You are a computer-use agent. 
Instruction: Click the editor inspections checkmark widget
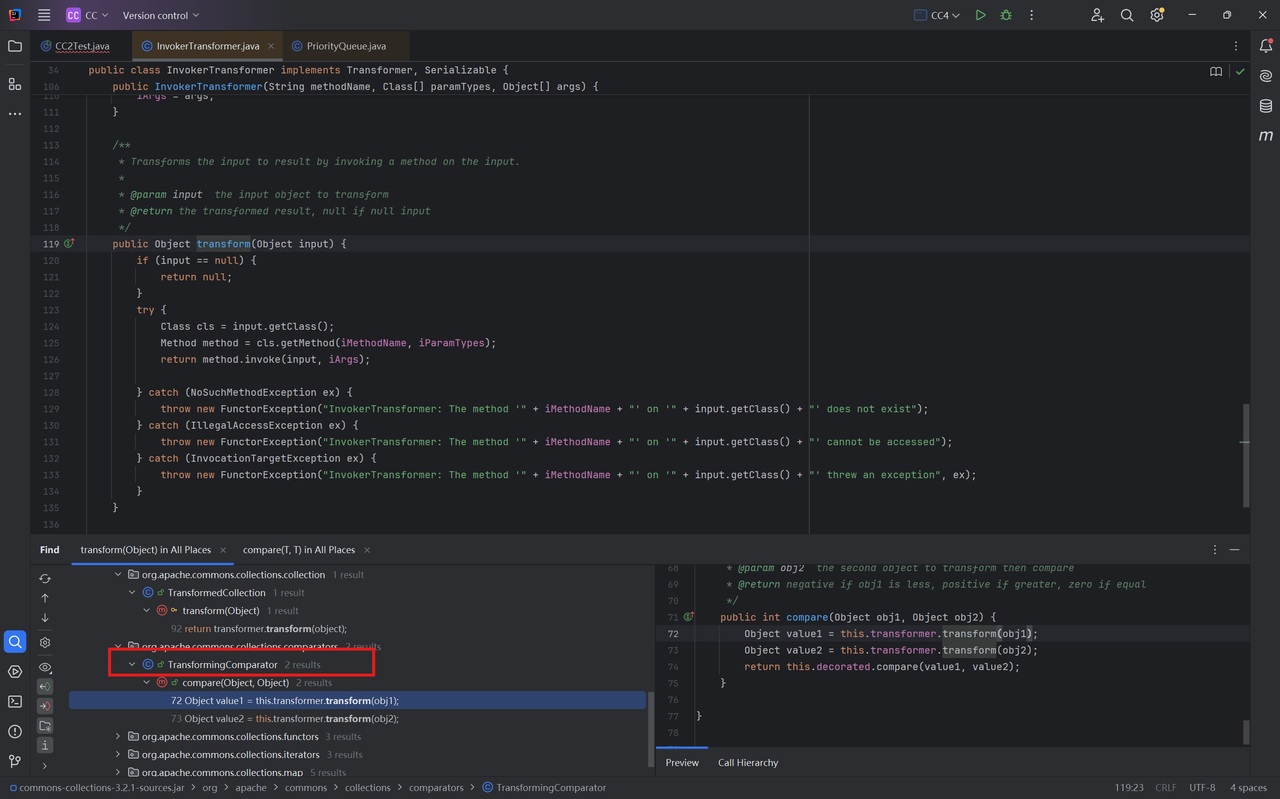pos(1240,72)
